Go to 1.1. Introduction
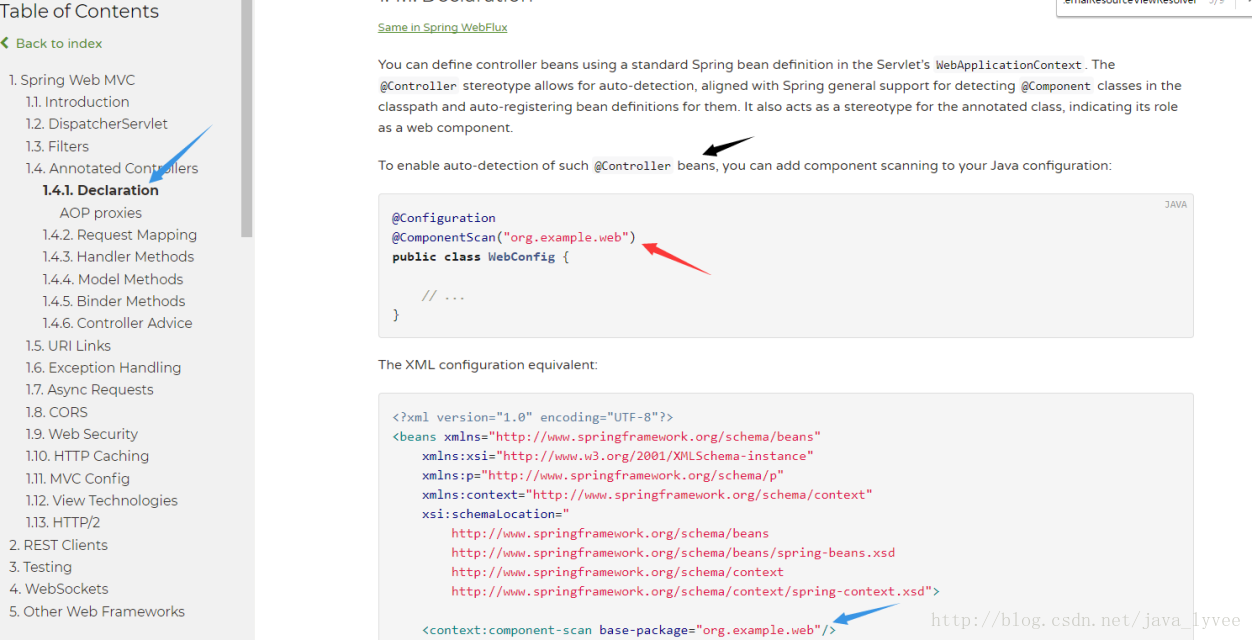 pos(77,102)
